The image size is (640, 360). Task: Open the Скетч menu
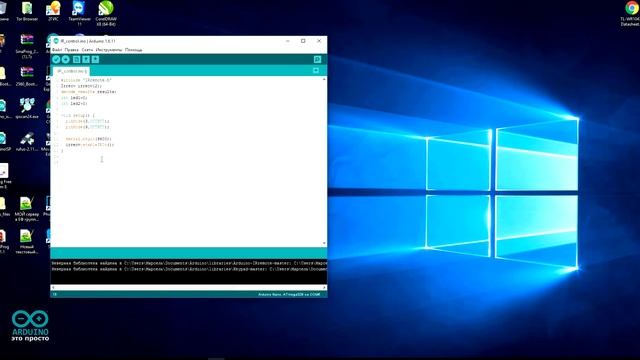(87, 50)
